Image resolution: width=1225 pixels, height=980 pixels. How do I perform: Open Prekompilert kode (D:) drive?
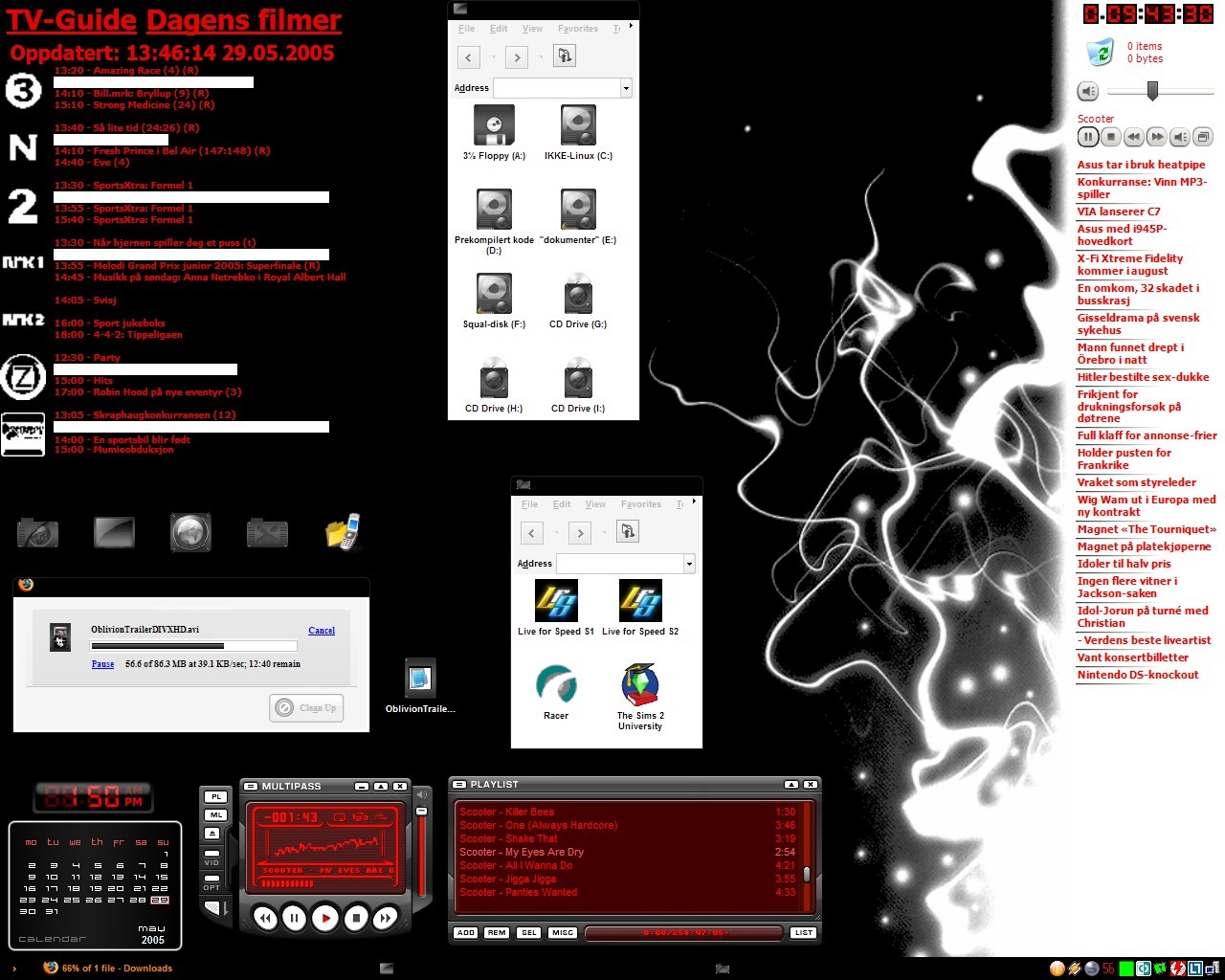pos(494,222)
